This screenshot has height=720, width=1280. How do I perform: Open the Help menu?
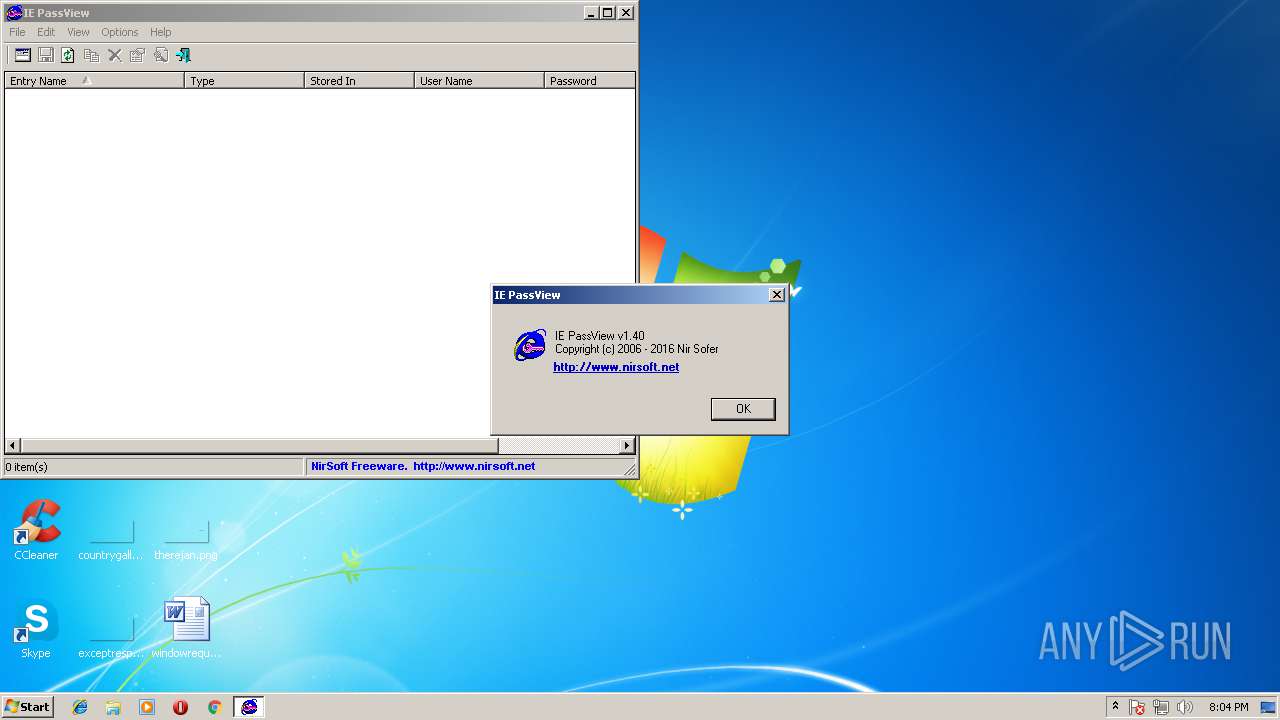coord(160,32)
